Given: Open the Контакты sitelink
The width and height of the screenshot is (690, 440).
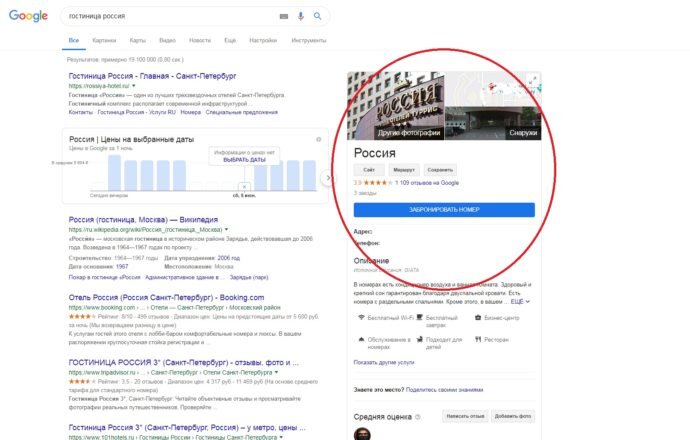Looking at the screenshot, I should pyautogui.click(x=81, y=112).
